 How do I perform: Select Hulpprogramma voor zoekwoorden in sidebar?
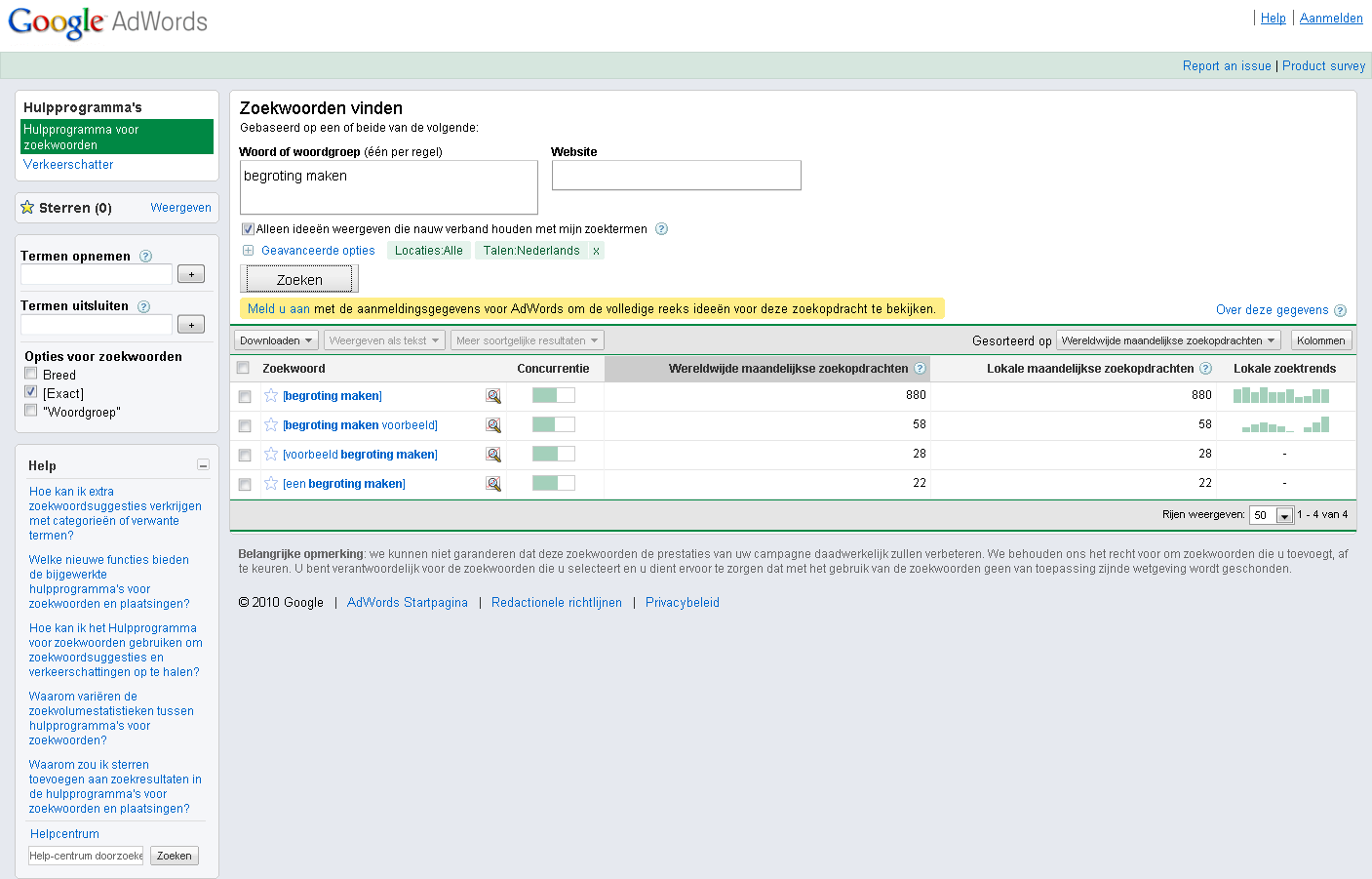(x=117, y=137)
